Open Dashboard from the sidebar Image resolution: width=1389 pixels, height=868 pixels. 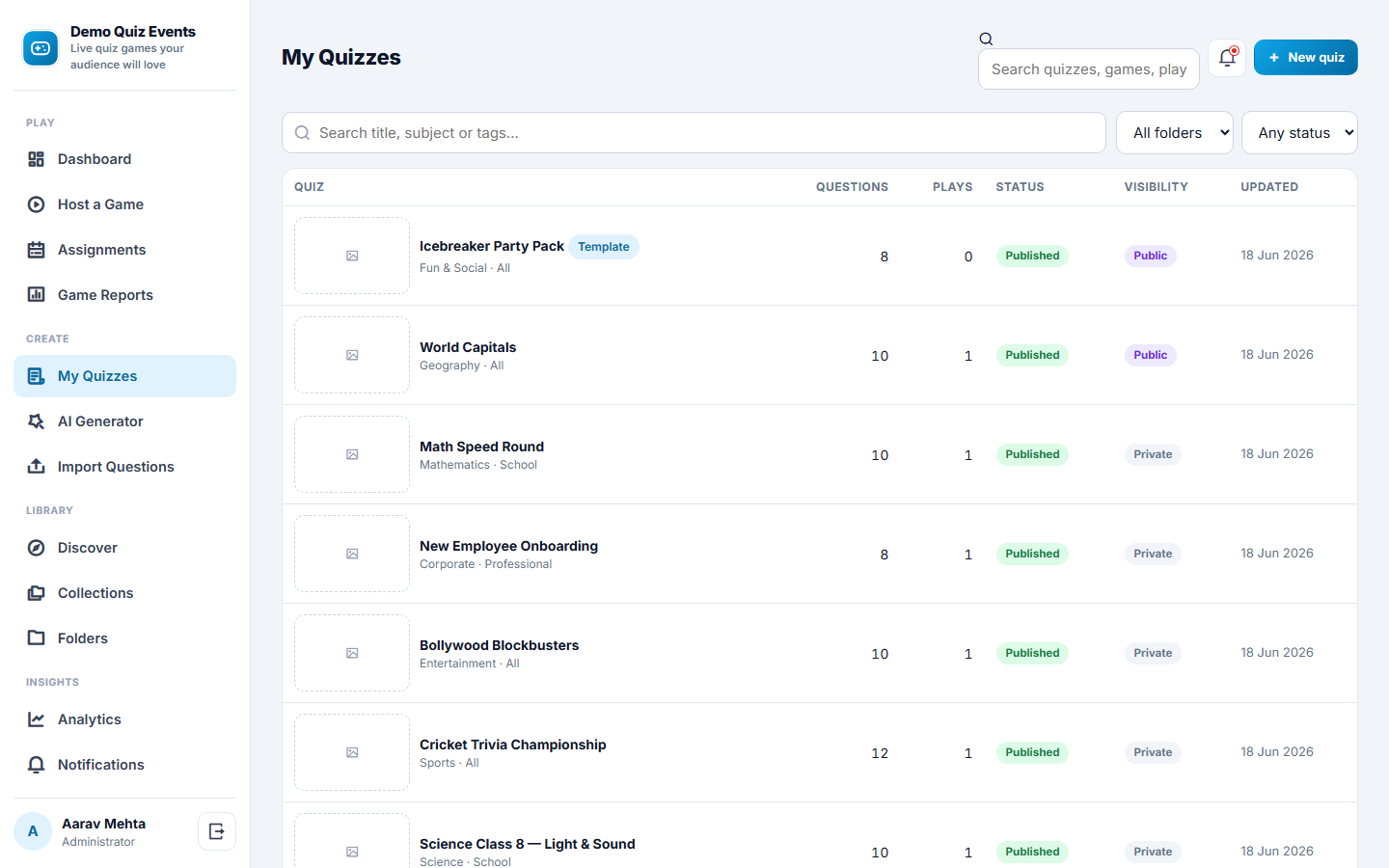(124, 159)
